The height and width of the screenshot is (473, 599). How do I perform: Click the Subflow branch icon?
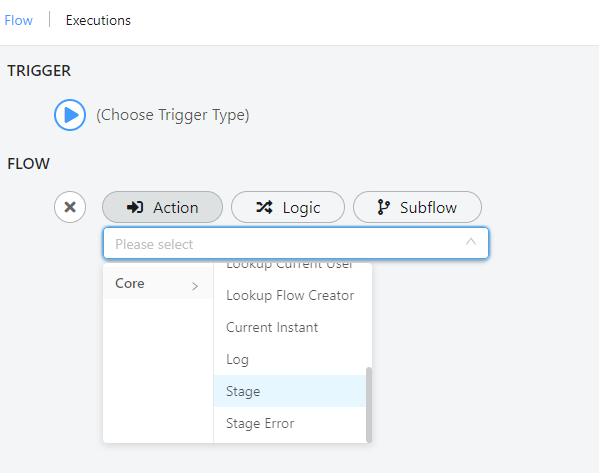point(384,207)
